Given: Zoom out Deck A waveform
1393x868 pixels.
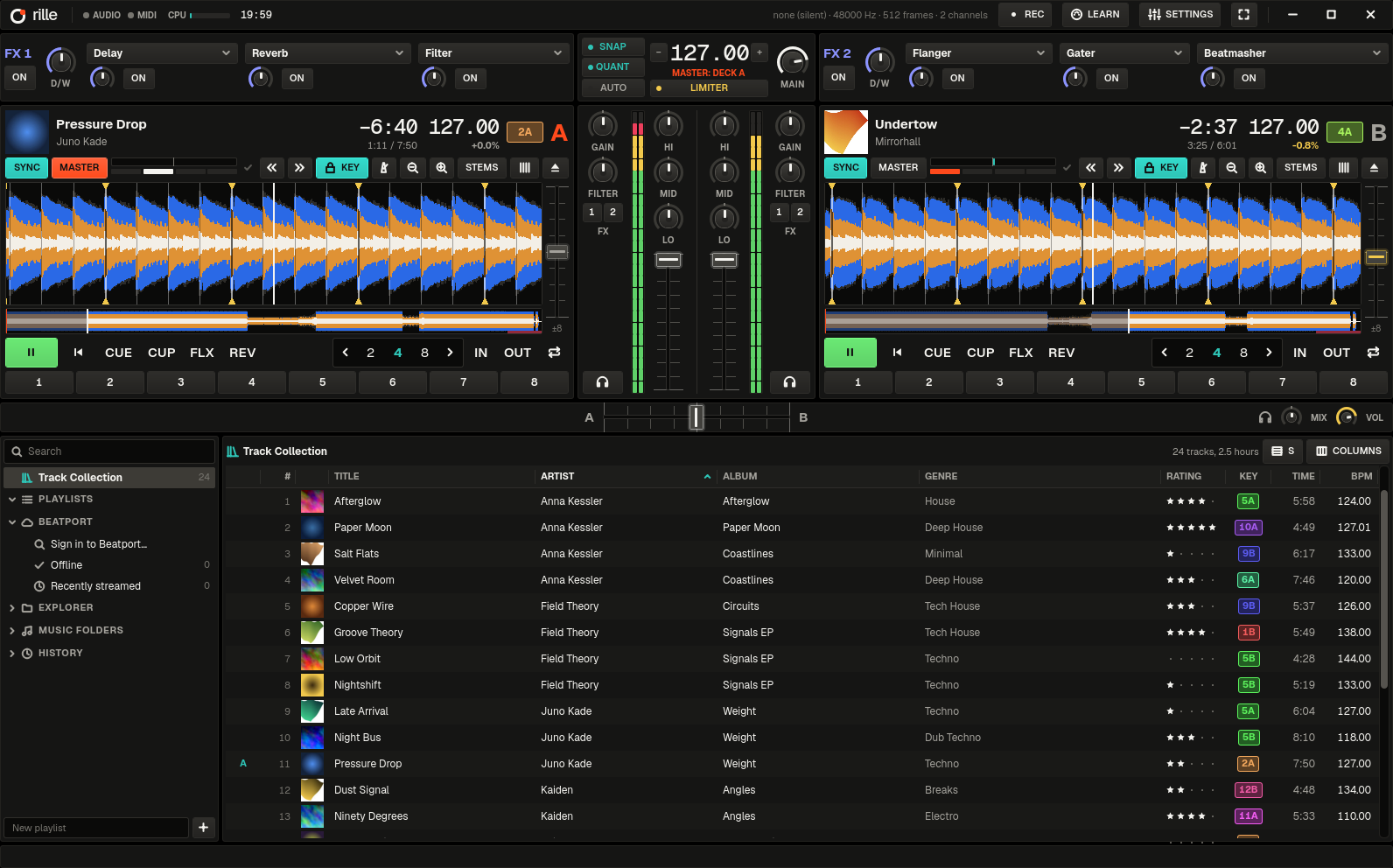Looking at the screenshot, I should (413, 168).
